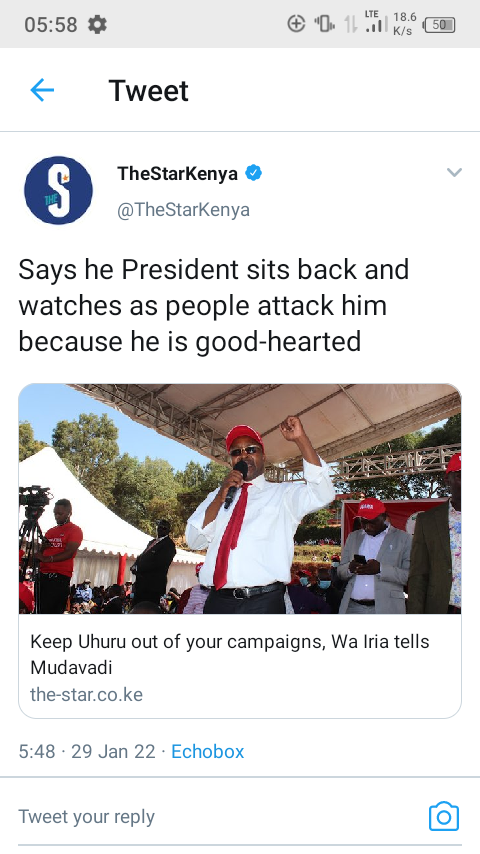480x854 pixels.
Task: Tap the tweet timestamp 5:48 · 29 Jan 22
Action: (x=87, y=752)
